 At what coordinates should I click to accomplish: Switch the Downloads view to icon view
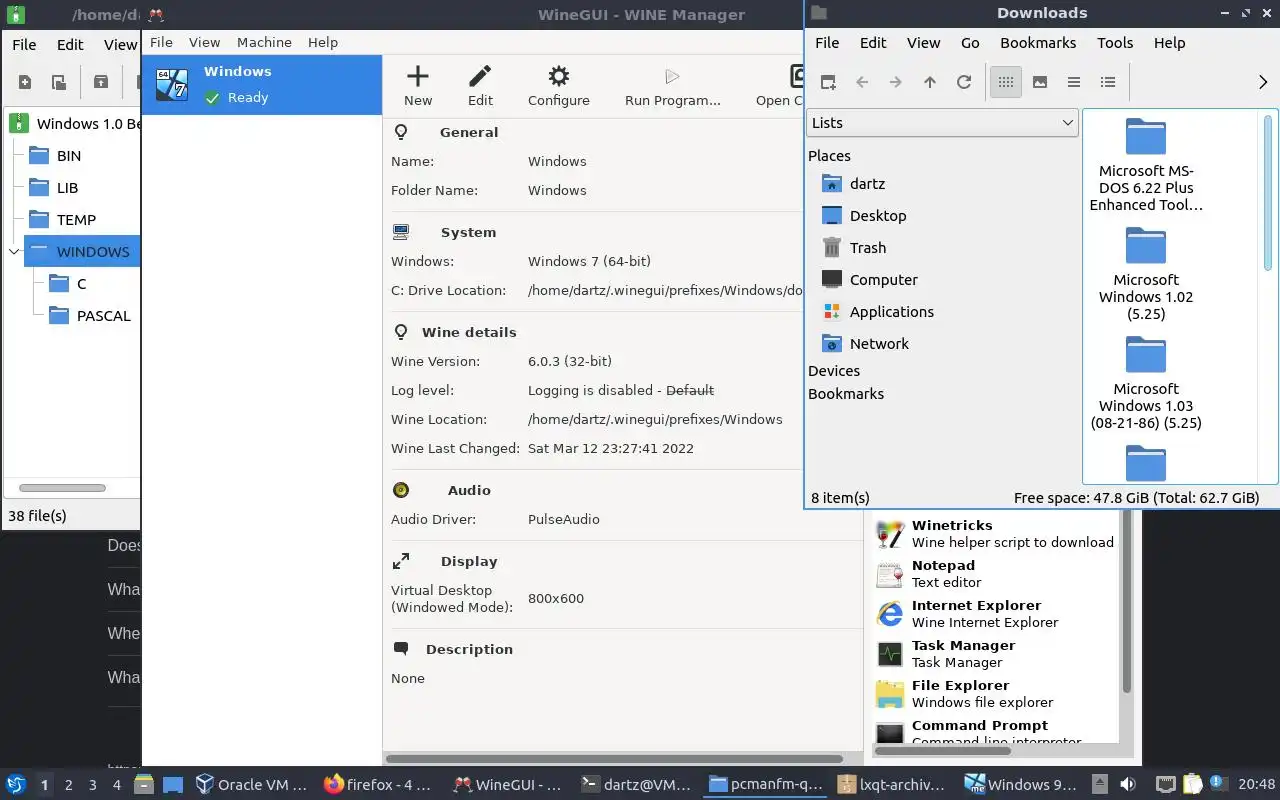tap(1006, 82)
